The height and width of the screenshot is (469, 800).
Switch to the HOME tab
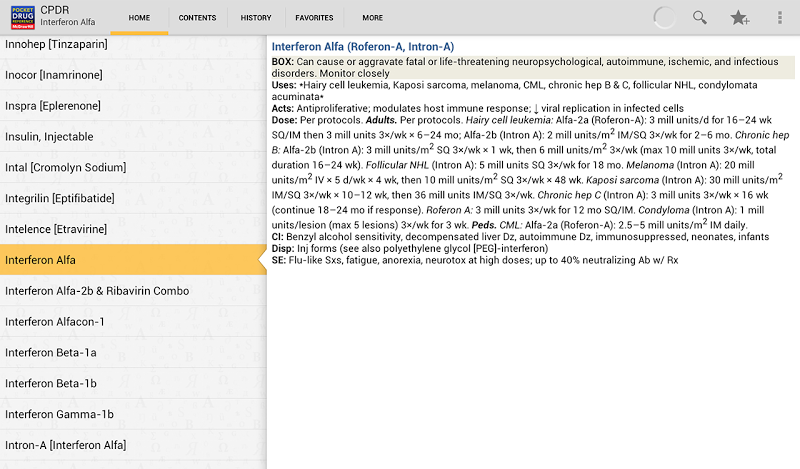pyautogui.click(x=139, y=18)
